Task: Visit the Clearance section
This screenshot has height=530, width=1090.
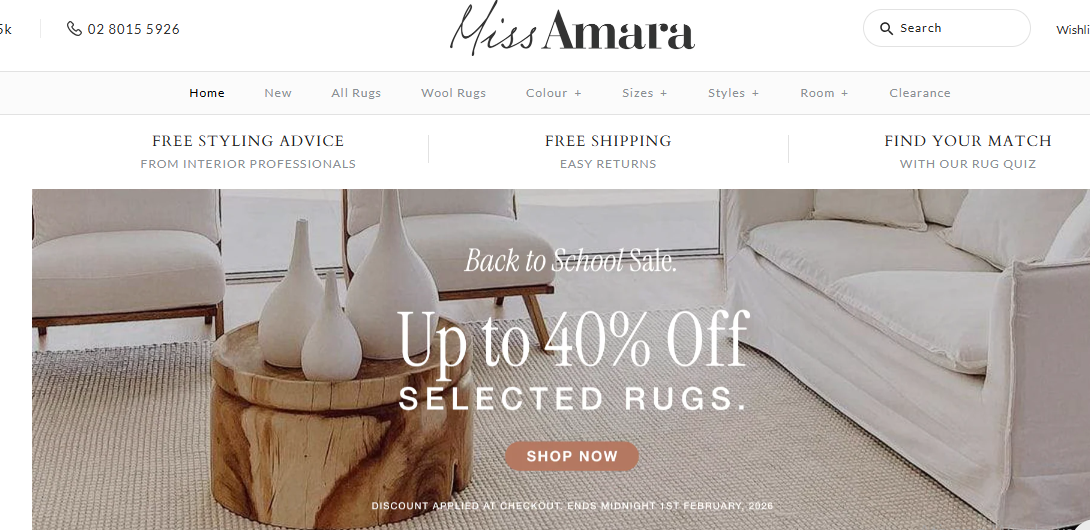Action: [920, 93]
